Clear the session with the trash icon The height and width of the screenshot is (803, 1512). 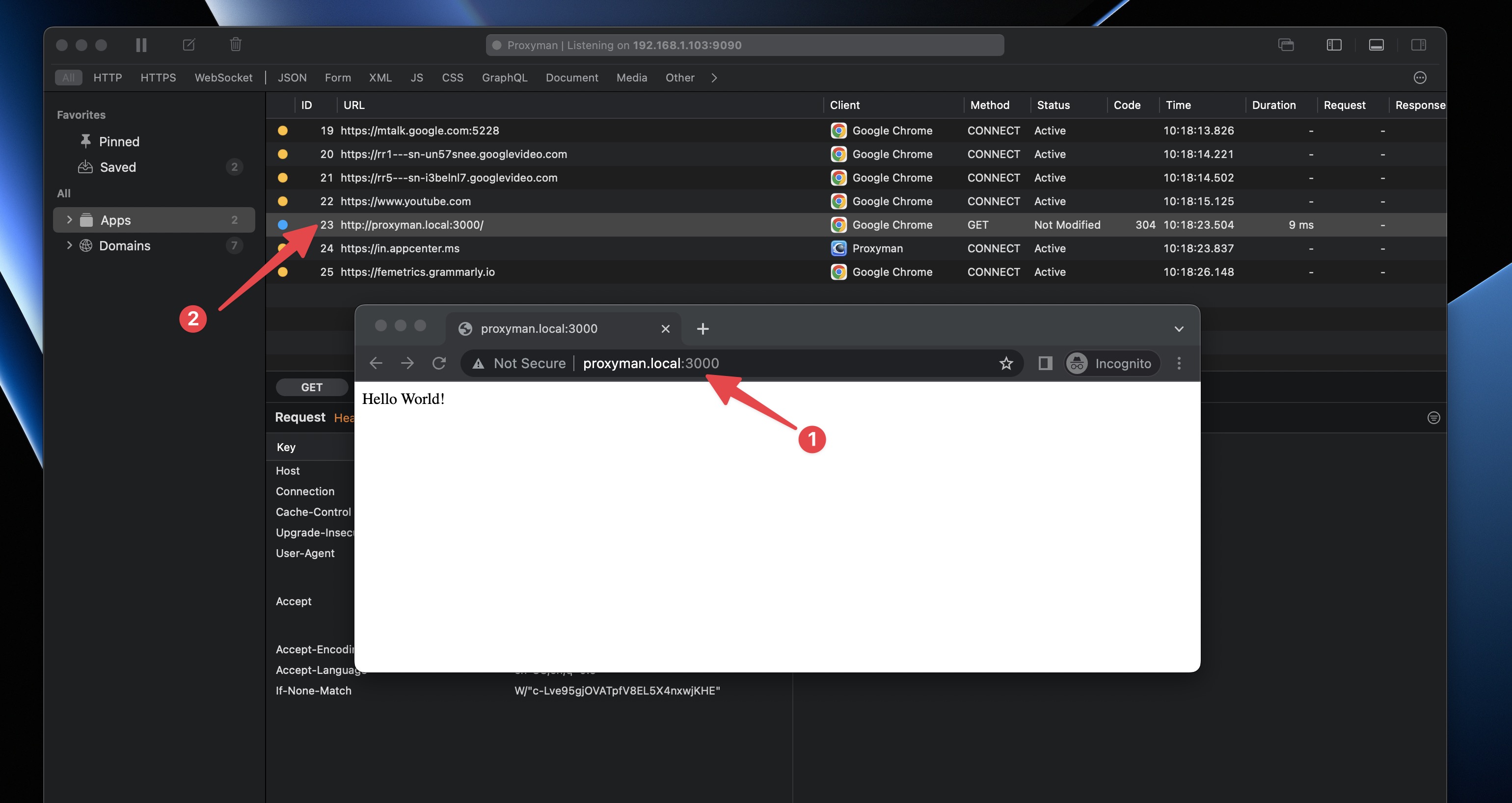[x=235, y=45]
